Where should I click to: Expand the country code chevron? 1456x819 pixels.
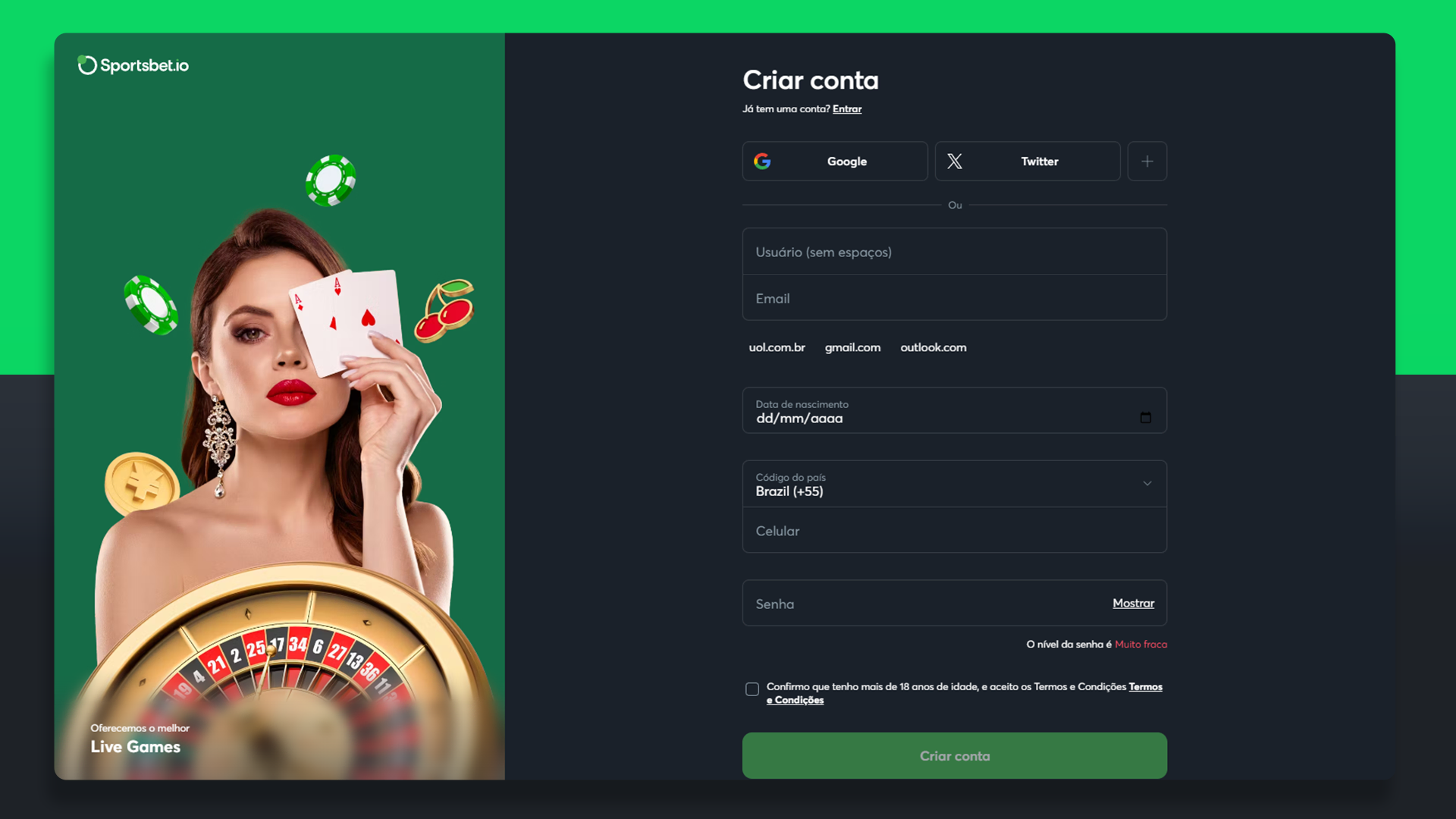pyautogui.click(x=1147, y=484)
